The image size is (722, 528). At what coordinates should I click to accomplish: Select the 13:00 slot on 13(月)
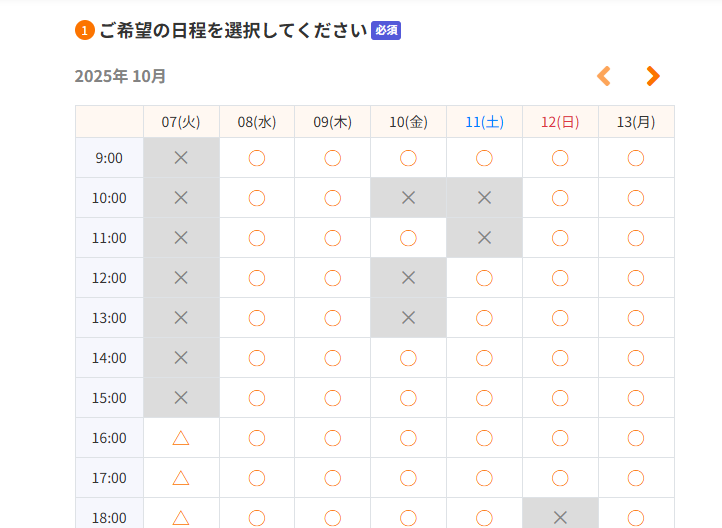click(636, 318)
